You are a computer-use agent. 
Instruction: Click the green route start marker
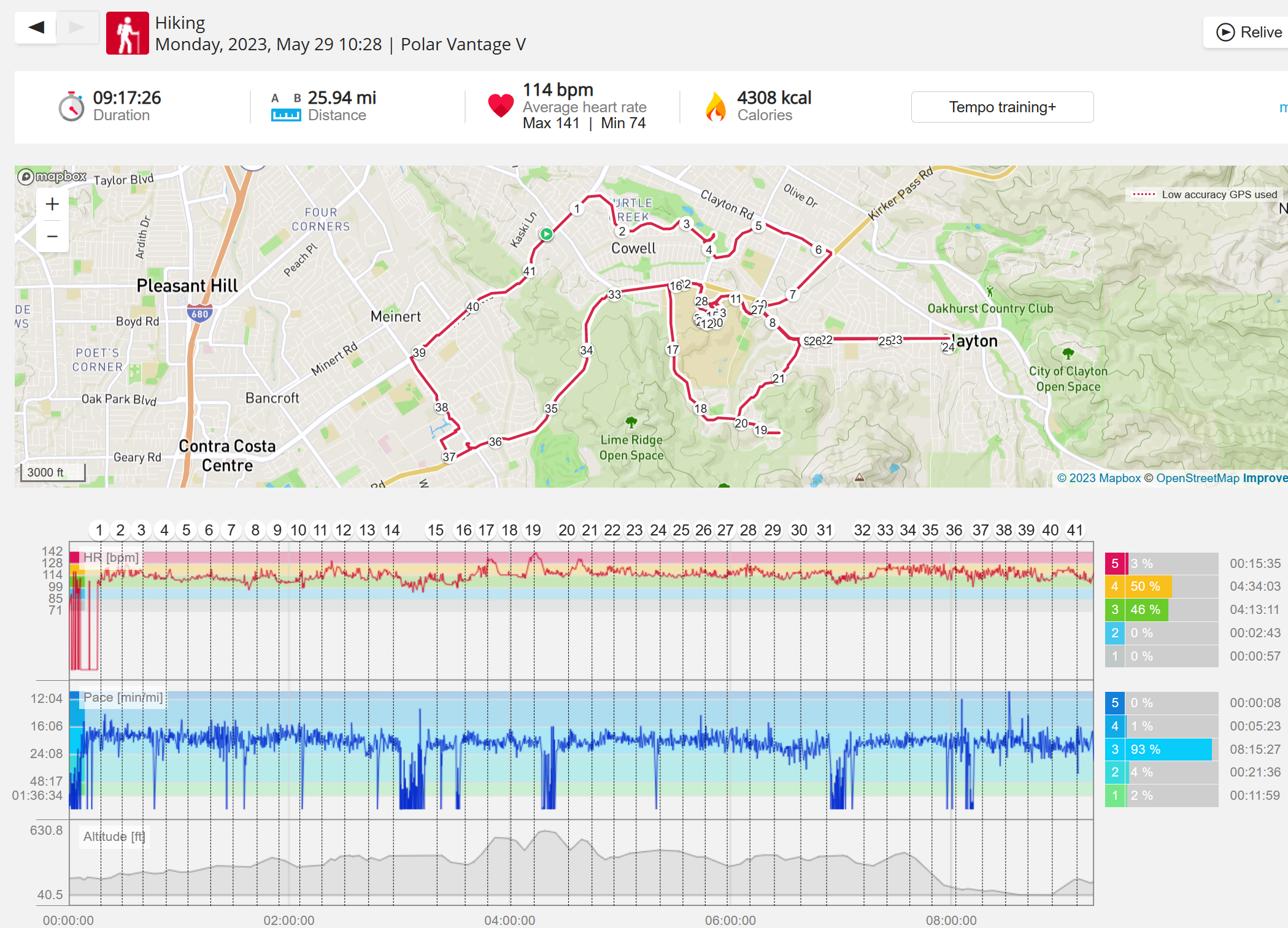[x=546, y=234]
